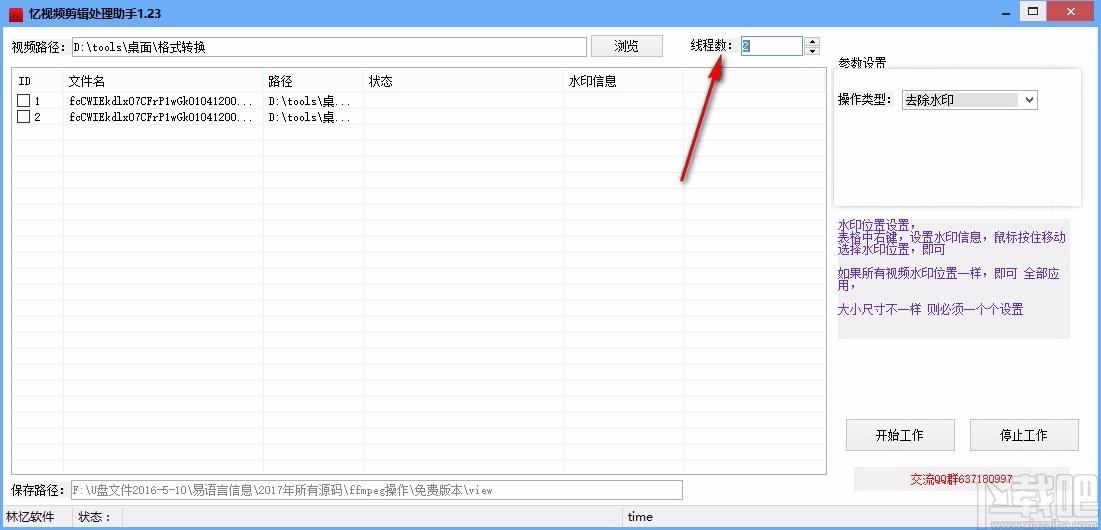Select the file name in row 1
Viewport: 1101px width, 530px height.
pyautogui.click(x=161, y=101)
